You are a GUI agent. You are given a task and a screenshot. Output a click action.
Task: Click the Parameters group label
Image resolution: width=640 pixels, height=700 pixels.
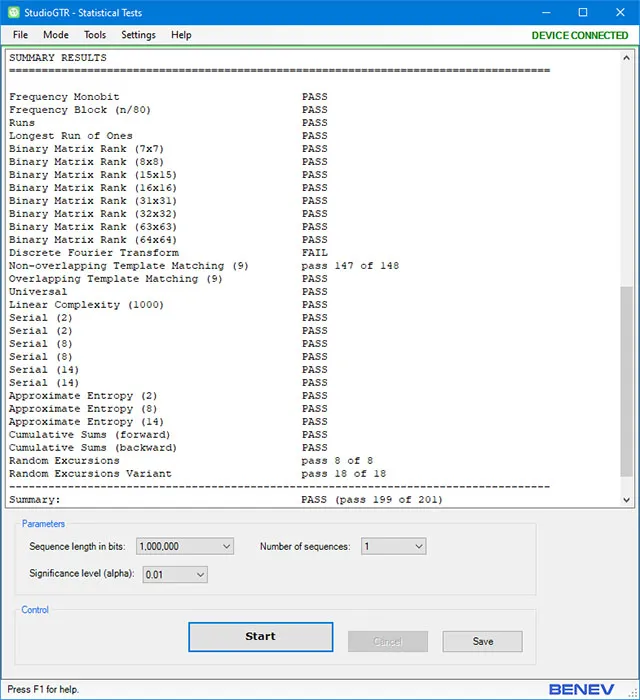point(43,524)
